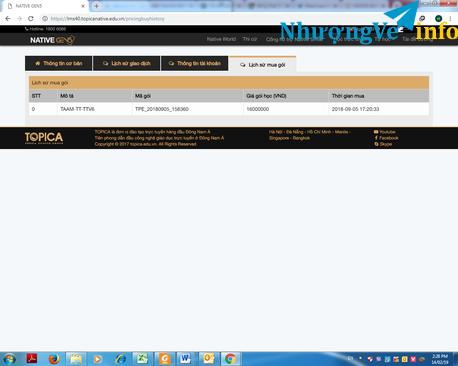This screenshot has width=458, height=366.
Task: Select the TAAM-TT-TTV6 description cell
Action: 77,109
